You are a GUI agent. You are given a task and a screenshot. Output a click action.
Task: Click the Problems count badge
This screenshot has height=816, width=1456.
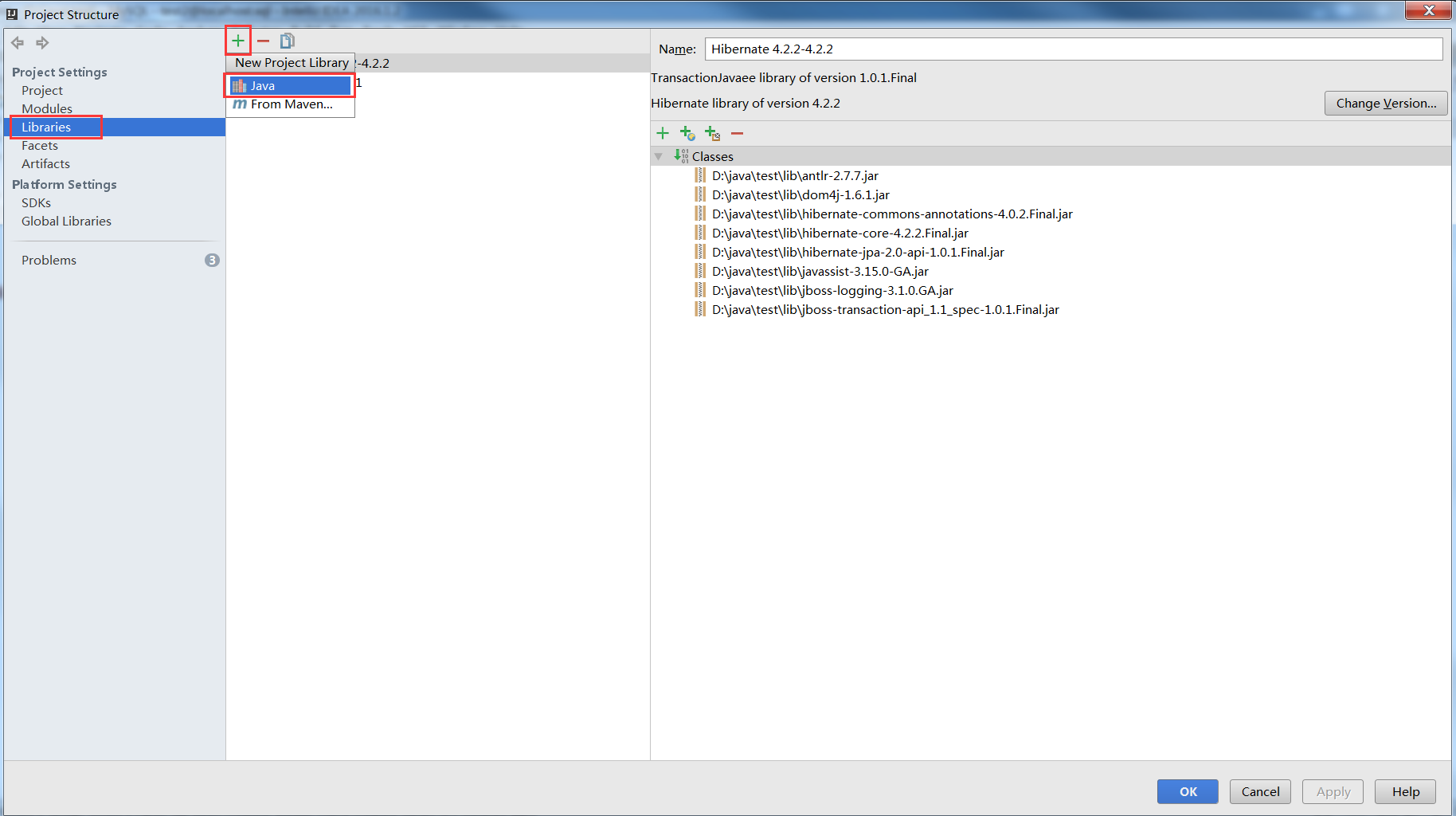pos(212,260)
